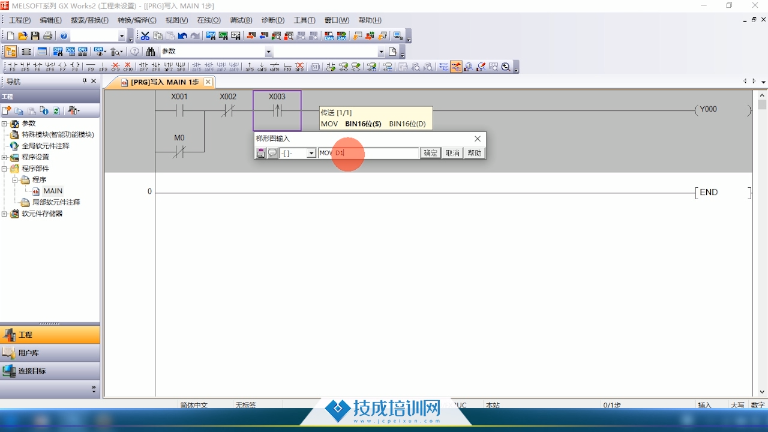Save the project with the floppy icon
This screenshot has height=432, width=768.
click(x=35, y=36)
